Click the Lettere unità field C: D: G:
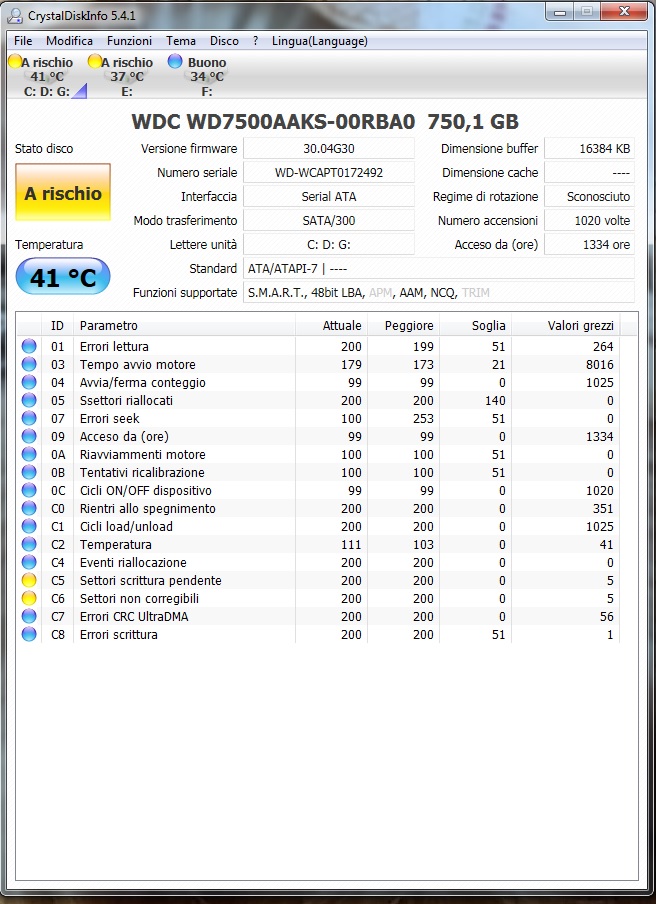 pos(329,244)
